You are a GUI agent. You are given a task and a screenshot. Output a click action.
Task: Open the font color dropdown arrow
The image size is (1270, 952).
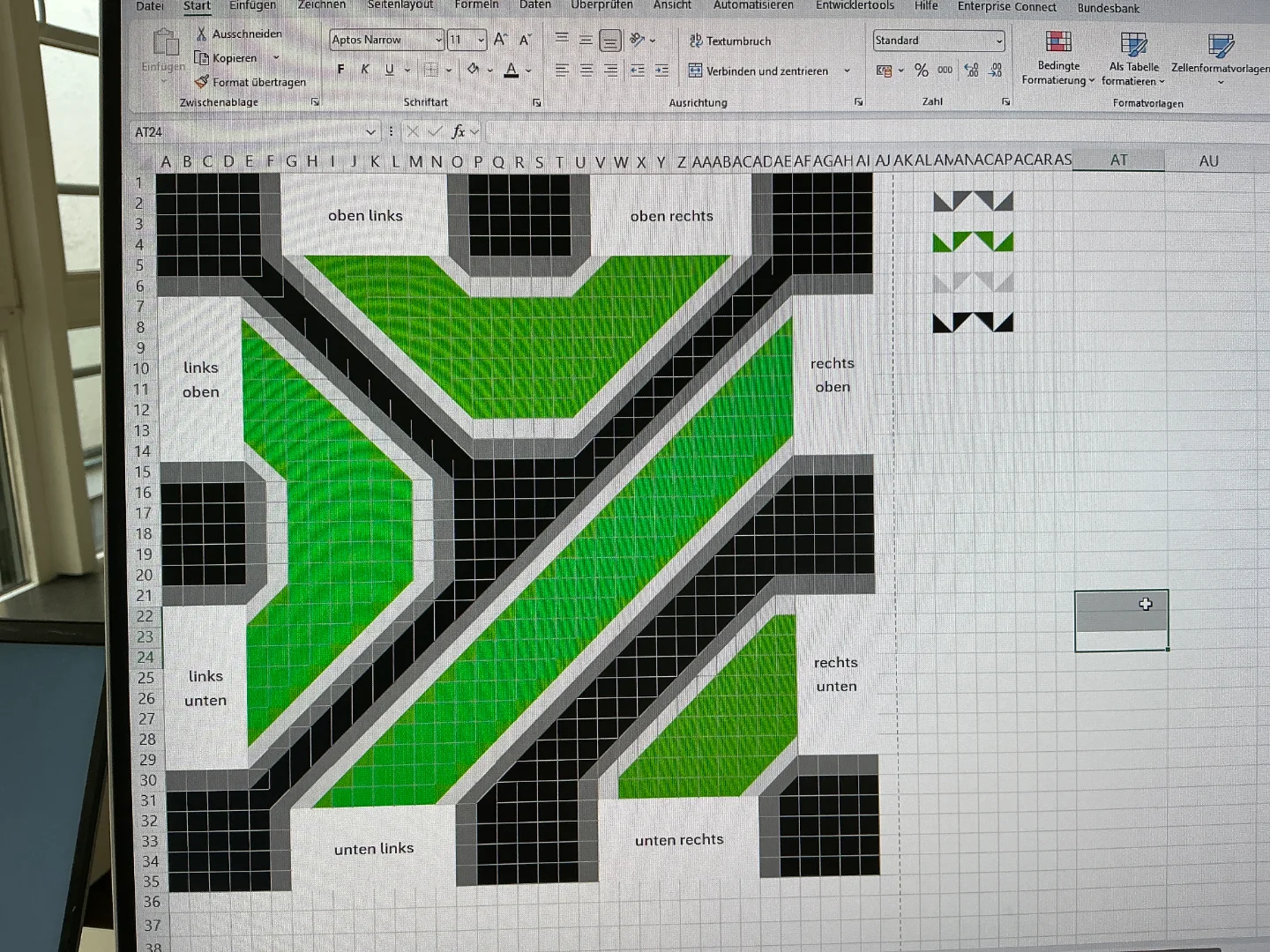528,70
